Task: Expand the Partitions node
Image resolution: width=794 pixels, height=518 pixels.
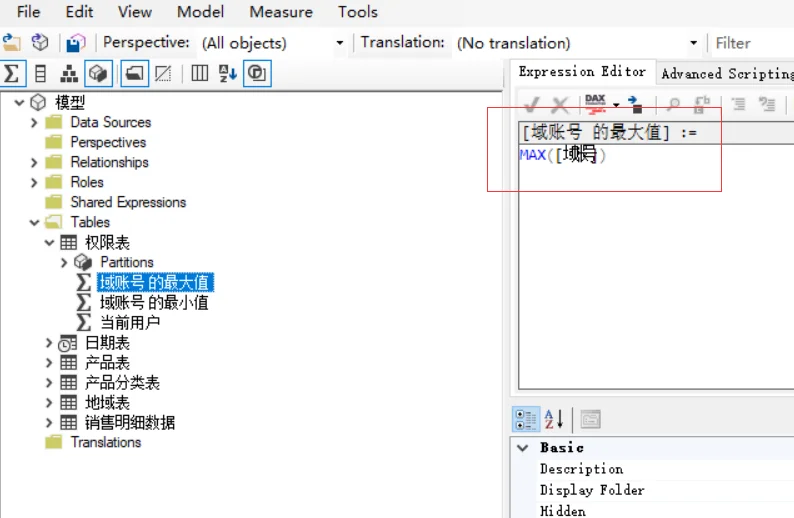Action: click(64, 262)
